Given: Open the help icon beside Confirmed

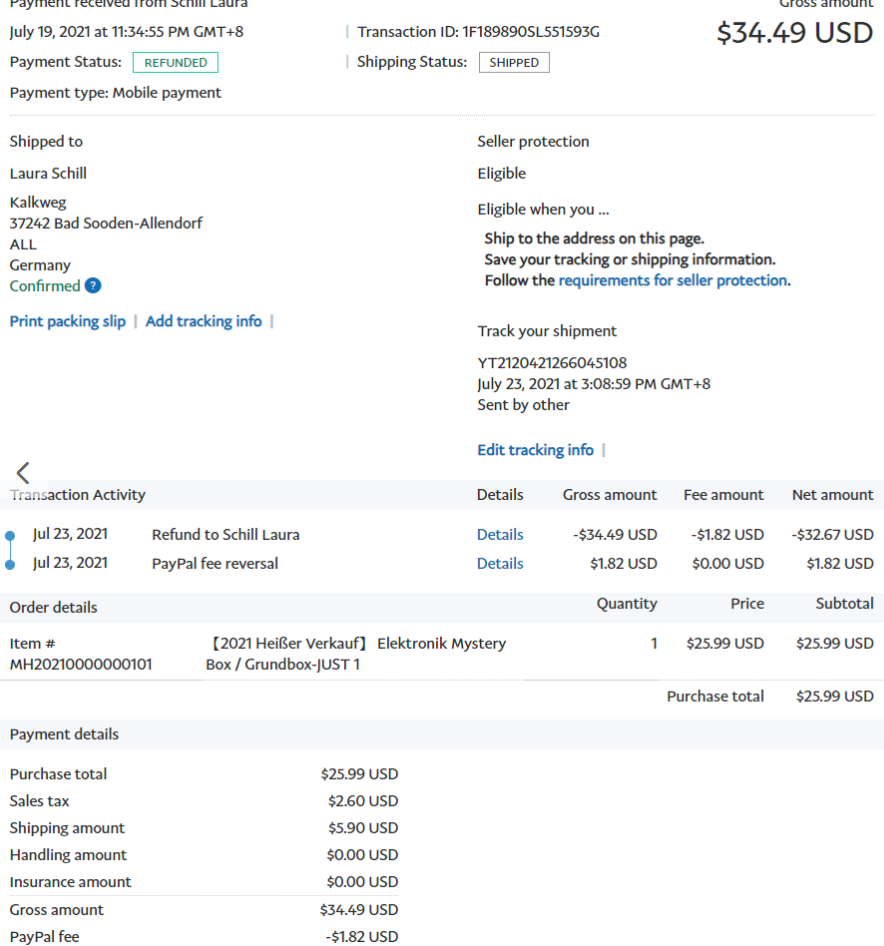Looking at the screenshot, I should 93,286.
